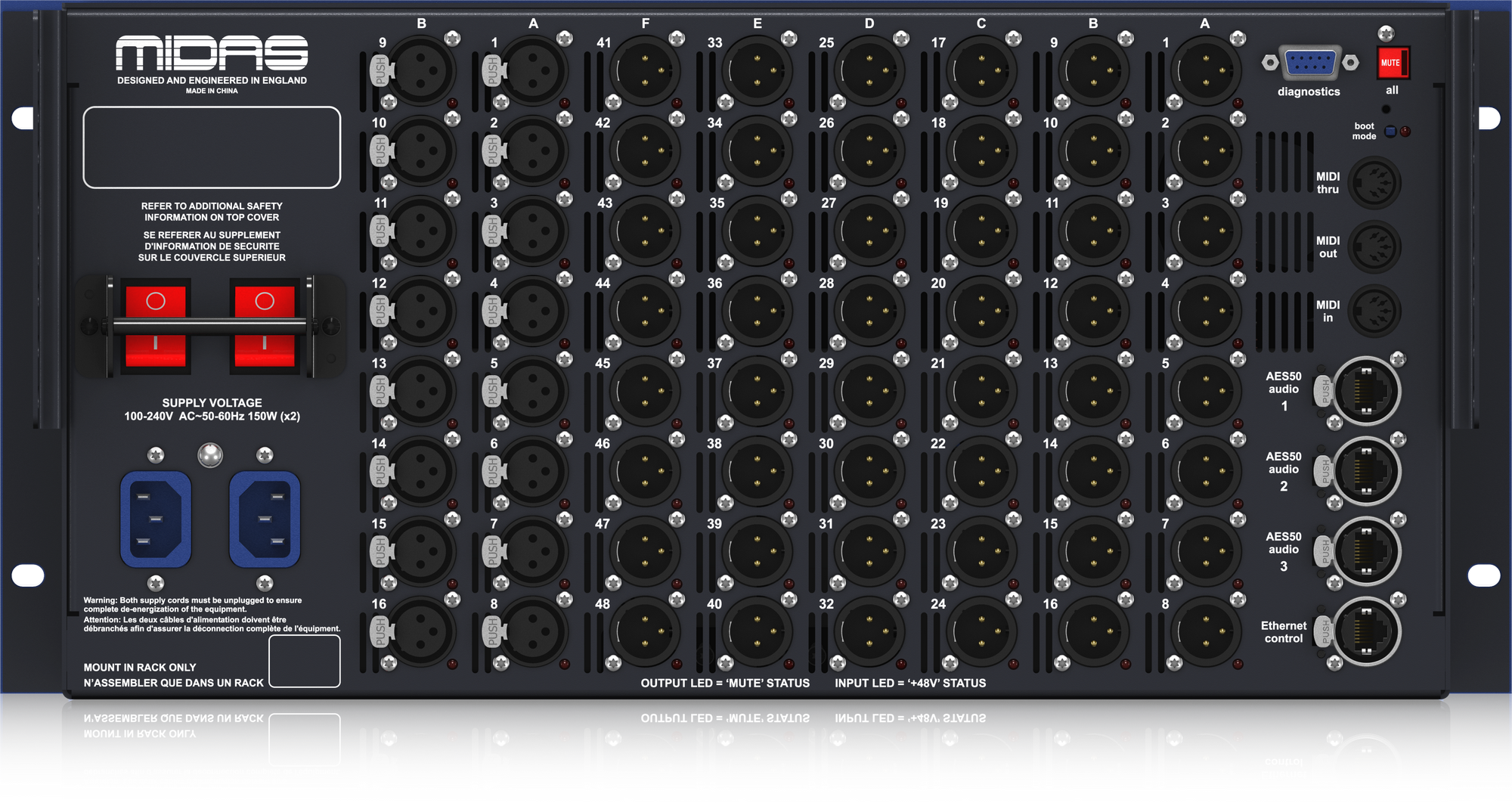Screen dimensions: 1512x803
Task: Flip the left red power rocker switch
Action: pyautogui.click(x=156, y=326)
